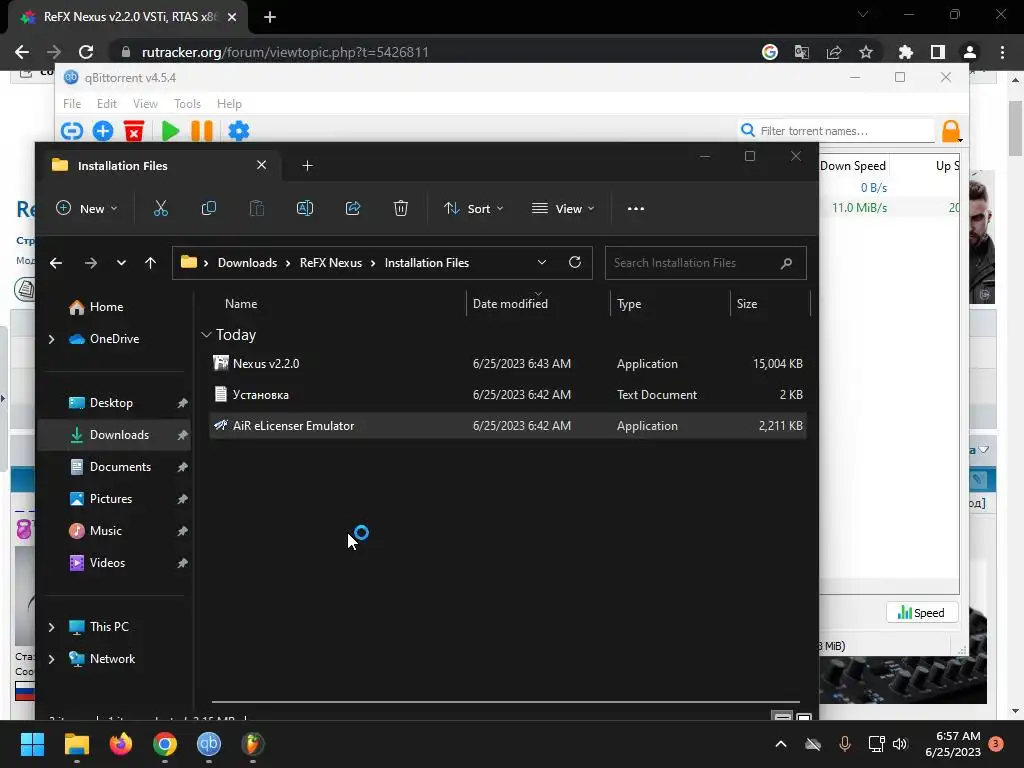Expand This PC in navigation pane
This screenshot has height=768, width=1024.
tap(52, 627)
